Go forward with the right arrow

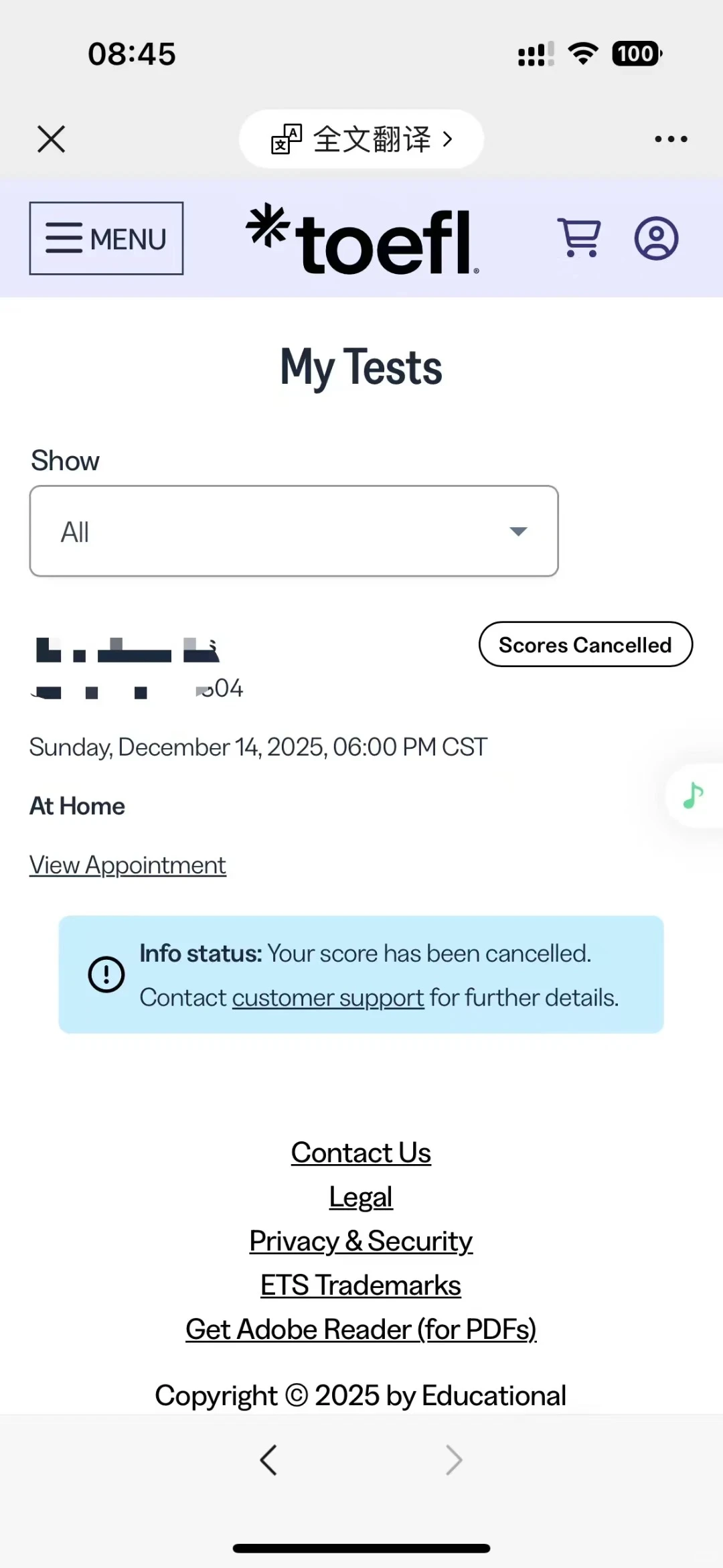coord(454,1459)
